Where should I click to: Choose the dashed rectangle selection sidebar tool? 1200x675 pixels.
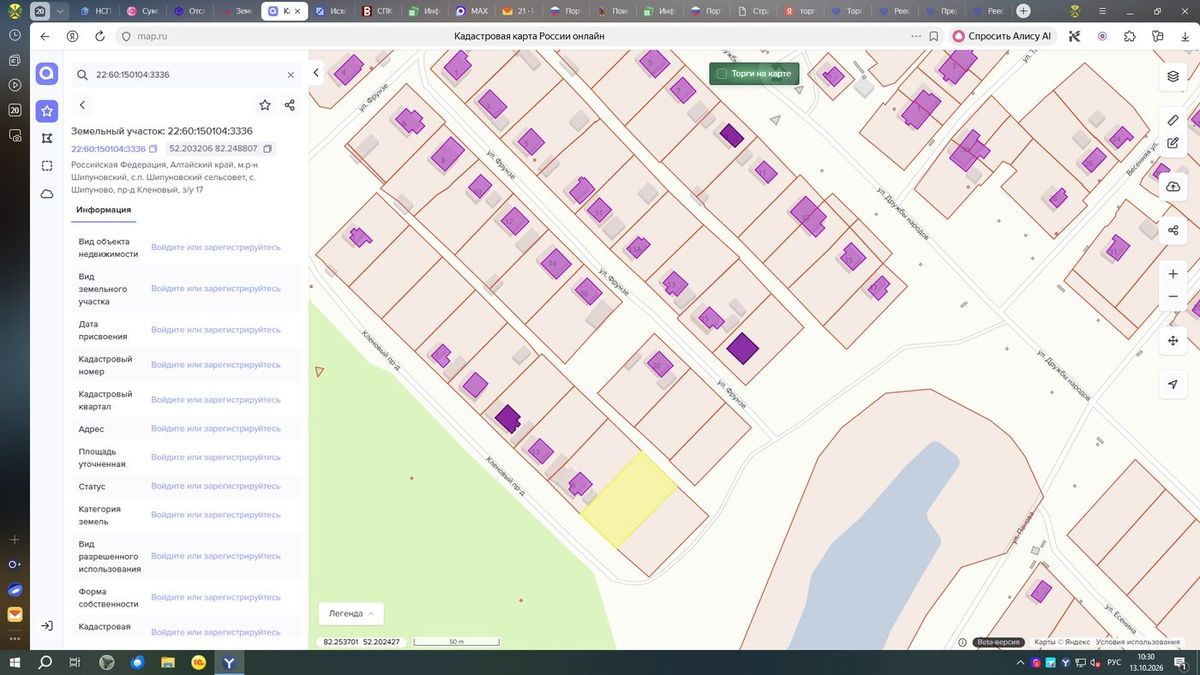click(x=46, y=166)
